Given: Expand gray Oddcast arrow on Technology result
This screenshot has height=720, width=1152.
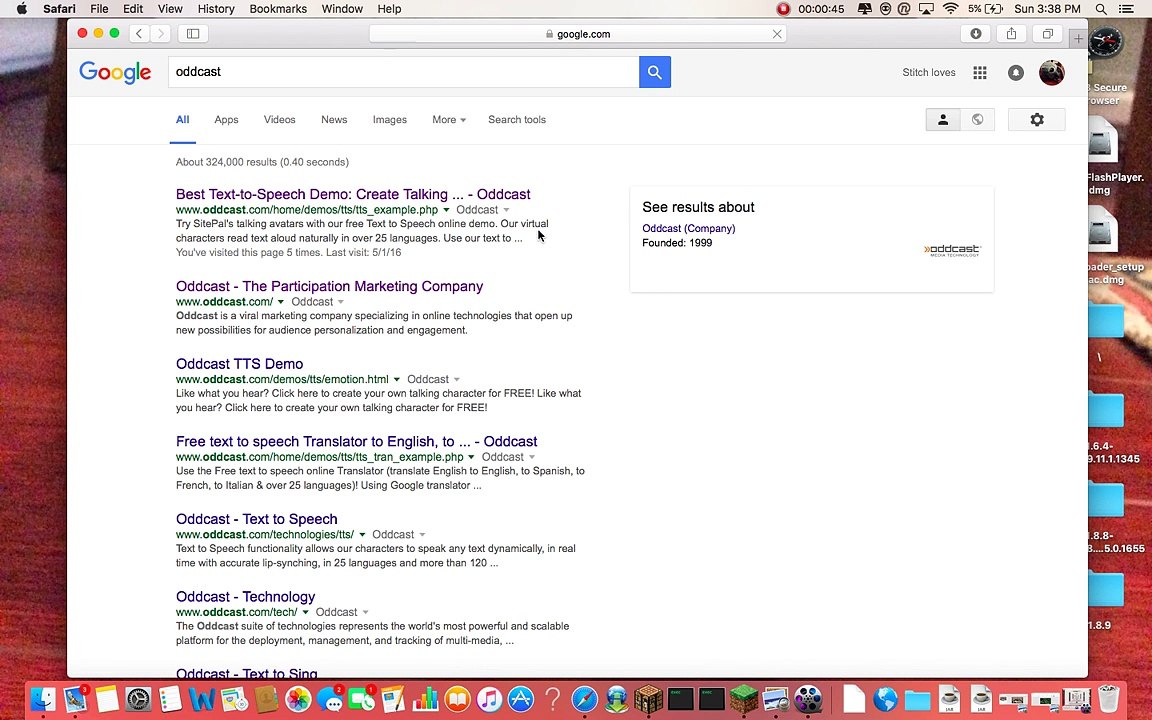Looking at the screenshot, I should (x=365, y=613).
